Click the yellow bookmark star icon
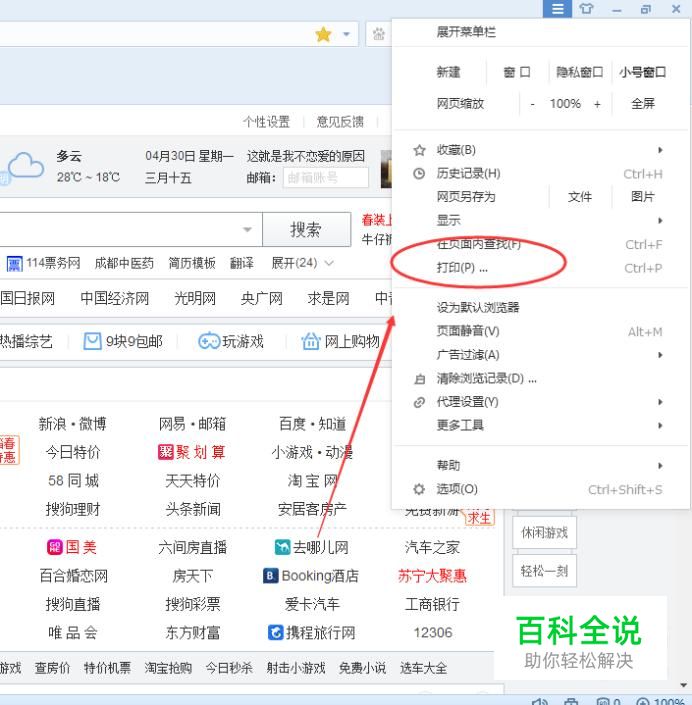The image size is (692, 705). pyautogui.click(x=323, y=34)
